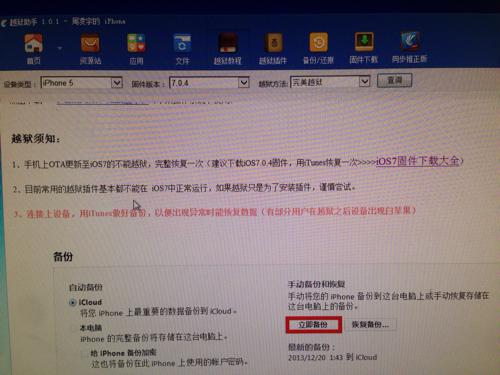
Task: Click the 立即备份 backup now button
Action: tap(313, 325)
